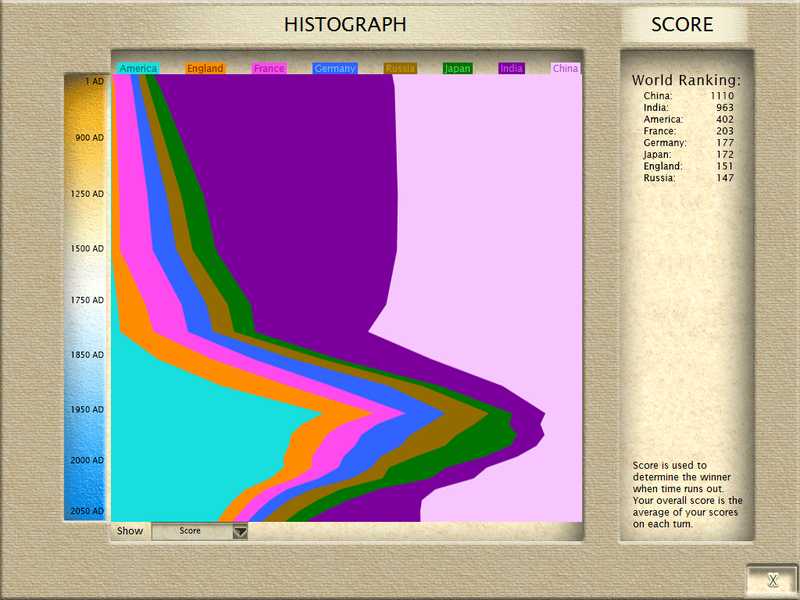This screenshot has width=800, height=600.
Task: Select the America legend swatch
Action: (138, 68)
